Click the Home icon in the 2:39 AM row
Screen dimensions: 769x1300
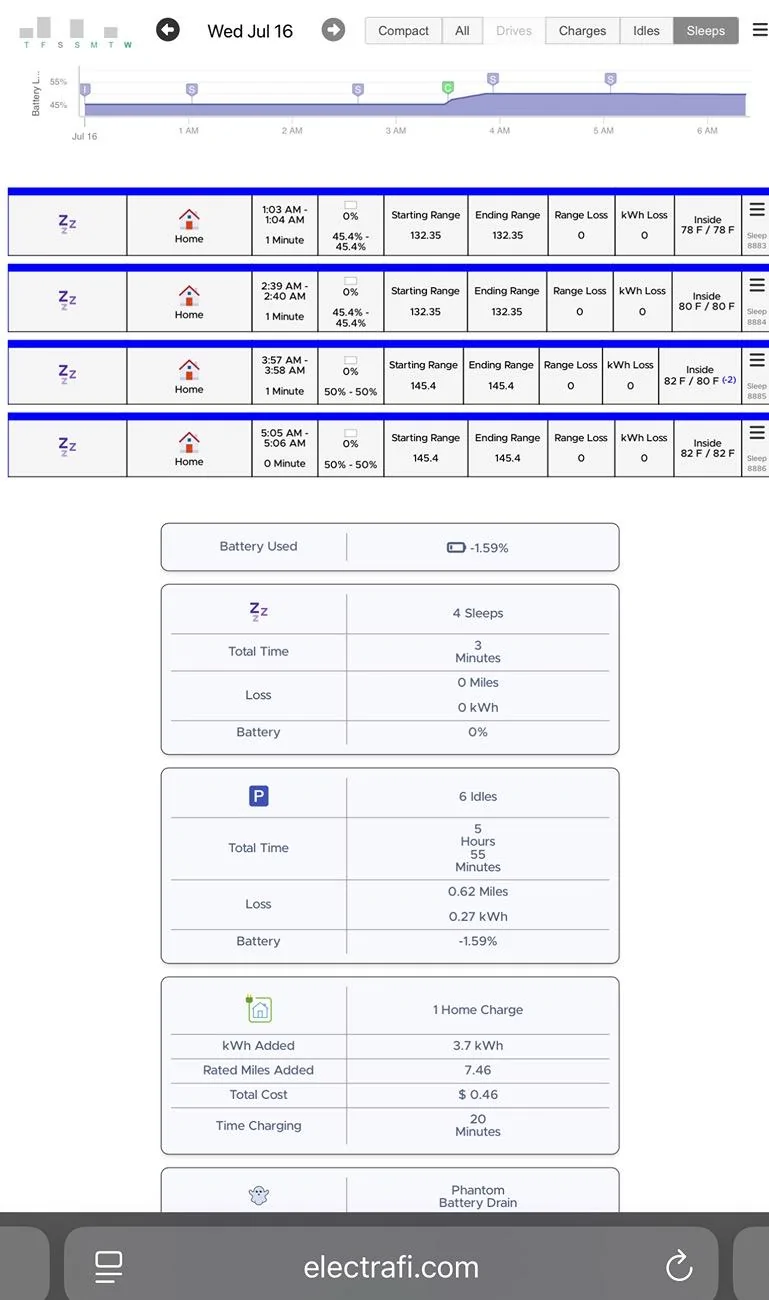[189, 295]
